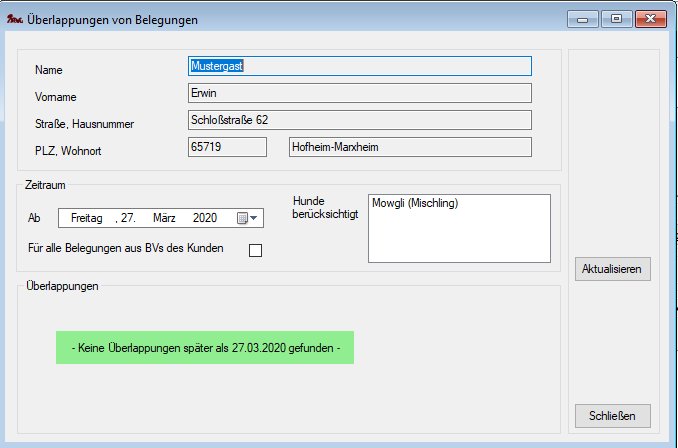Focus the PLZ field with 65719
The image size is (678, 448).
227,148
